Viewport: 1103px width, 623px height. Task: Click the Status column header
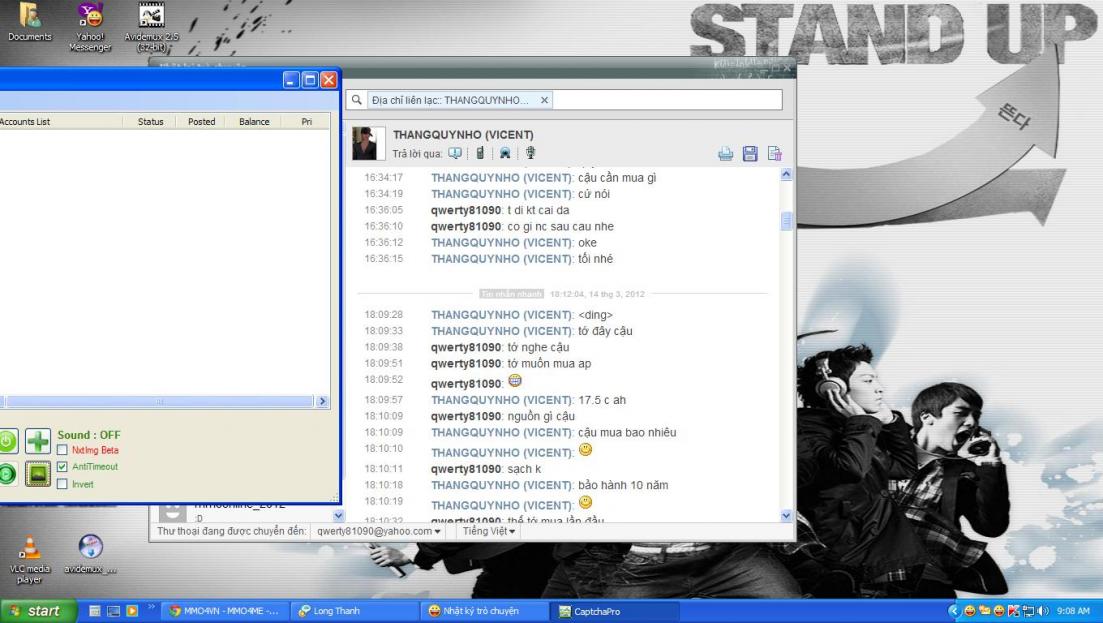[x=151, y=122]
